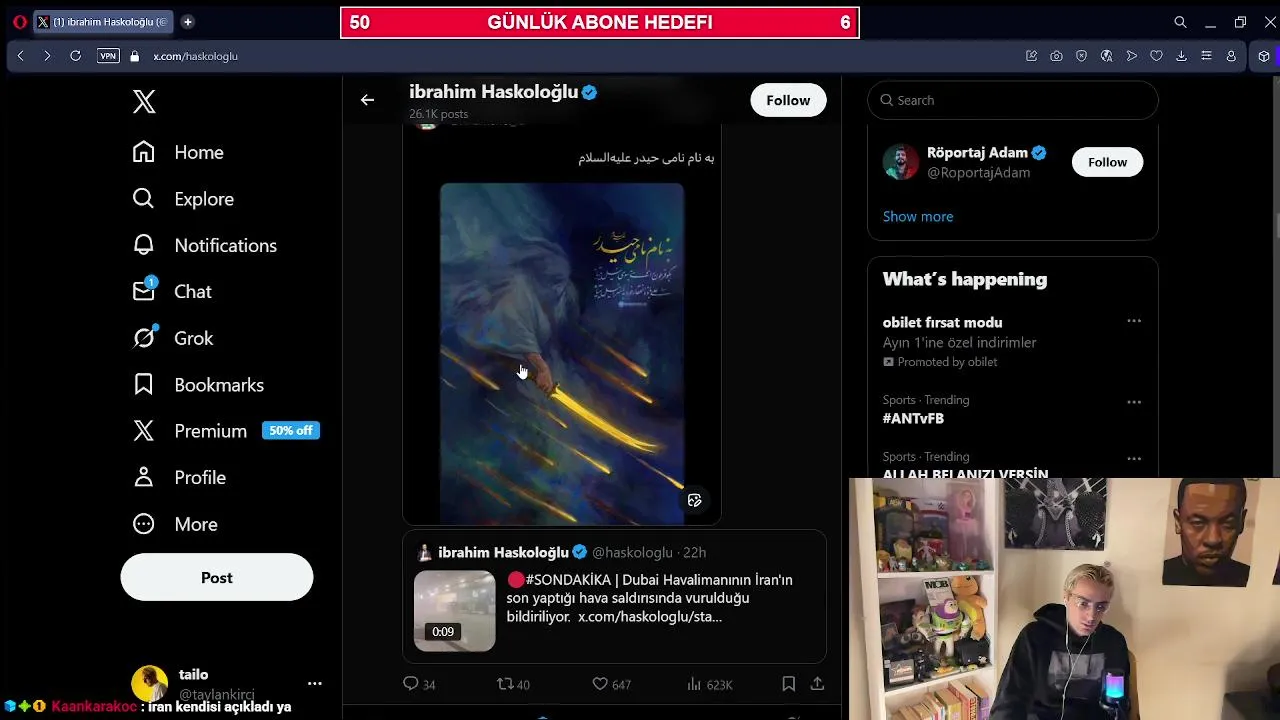Click Show more in who to follow
This screenshot has height=720, width=1280.
coord(917,216)
